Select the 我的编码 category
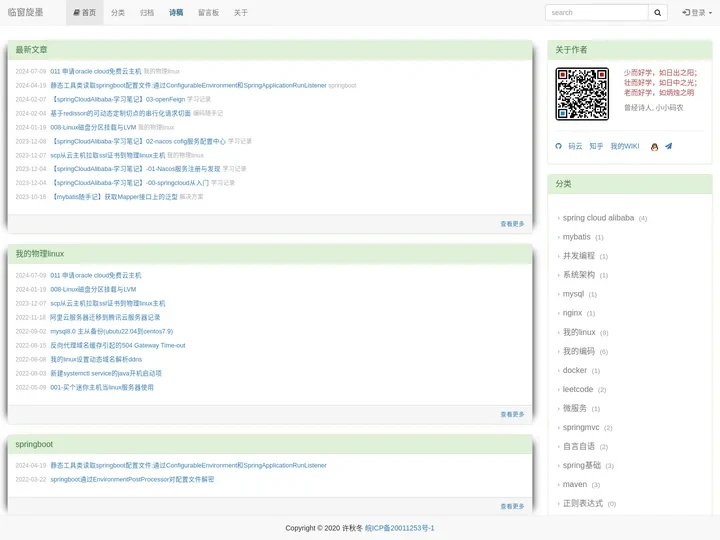The height and width of the screenshot is (540, 720). [x=579, y=351]
